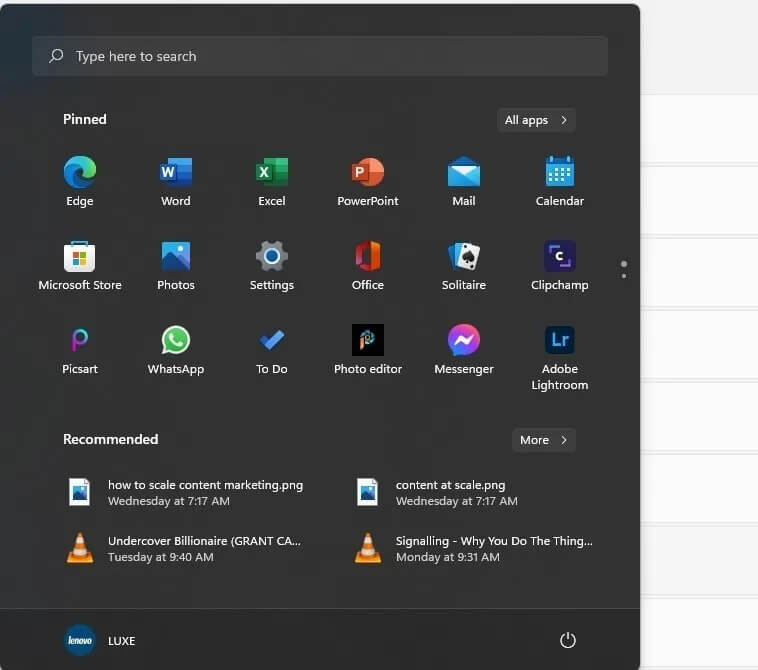
Task: Click the power button icon
Action: tap(568, 641)
